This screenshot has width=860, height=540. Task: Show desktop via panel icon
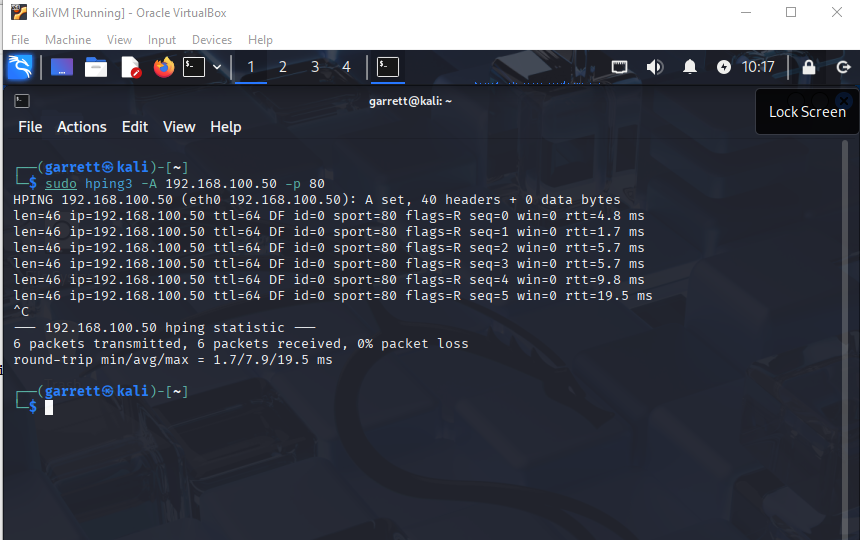[x=62, y=67]
